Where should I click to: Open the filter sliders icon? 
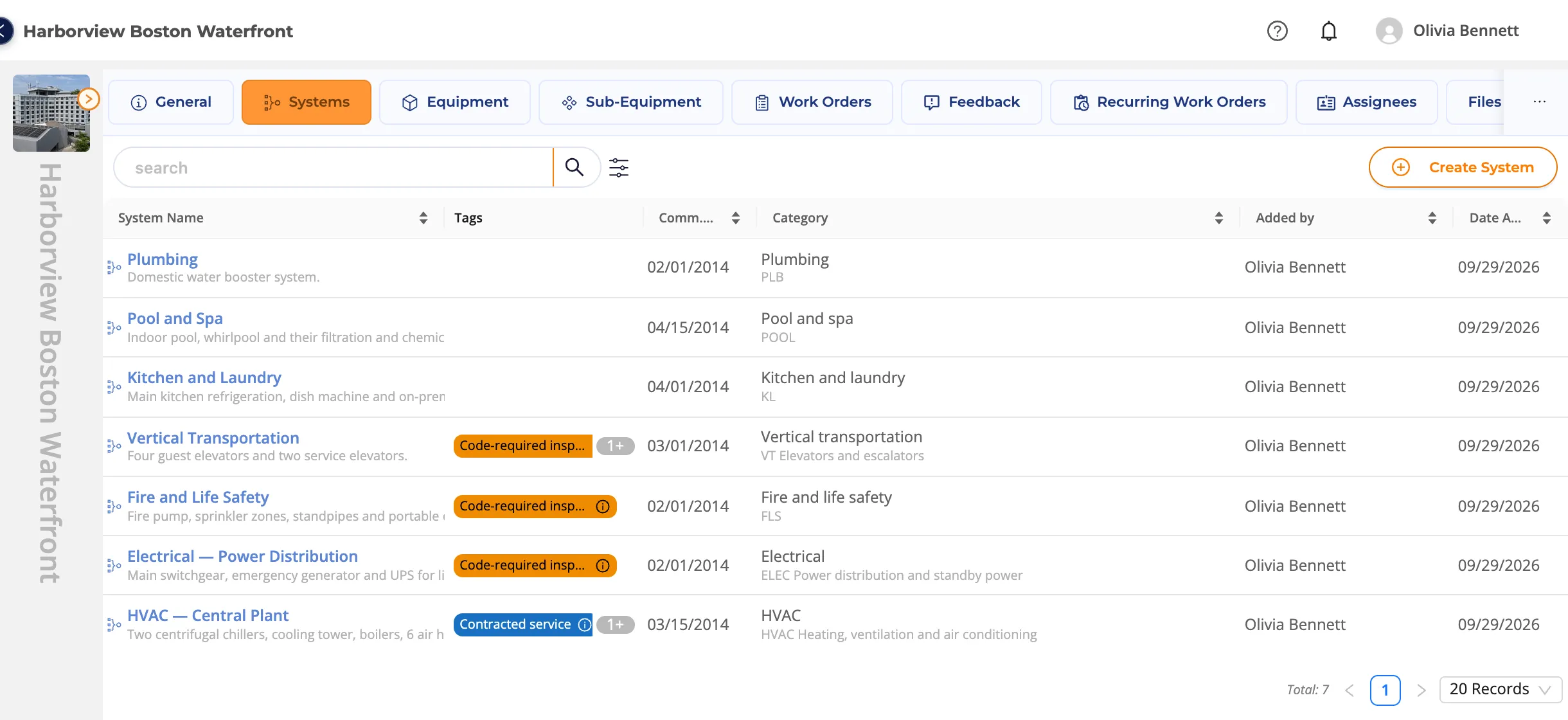619,168
